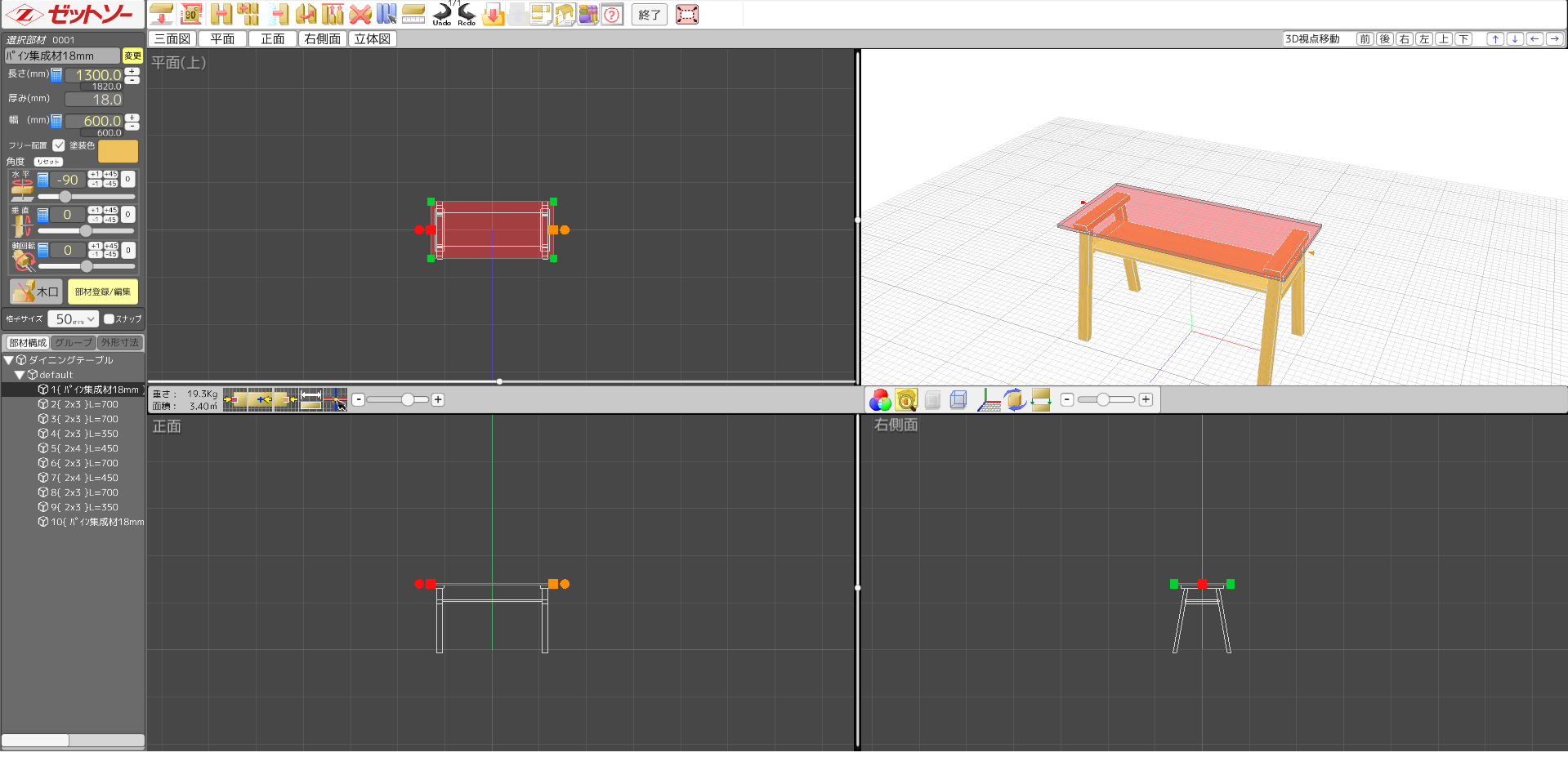Click the 部材登録/編集 button
Screen dimensions: 1568x757
click(103, 292)
